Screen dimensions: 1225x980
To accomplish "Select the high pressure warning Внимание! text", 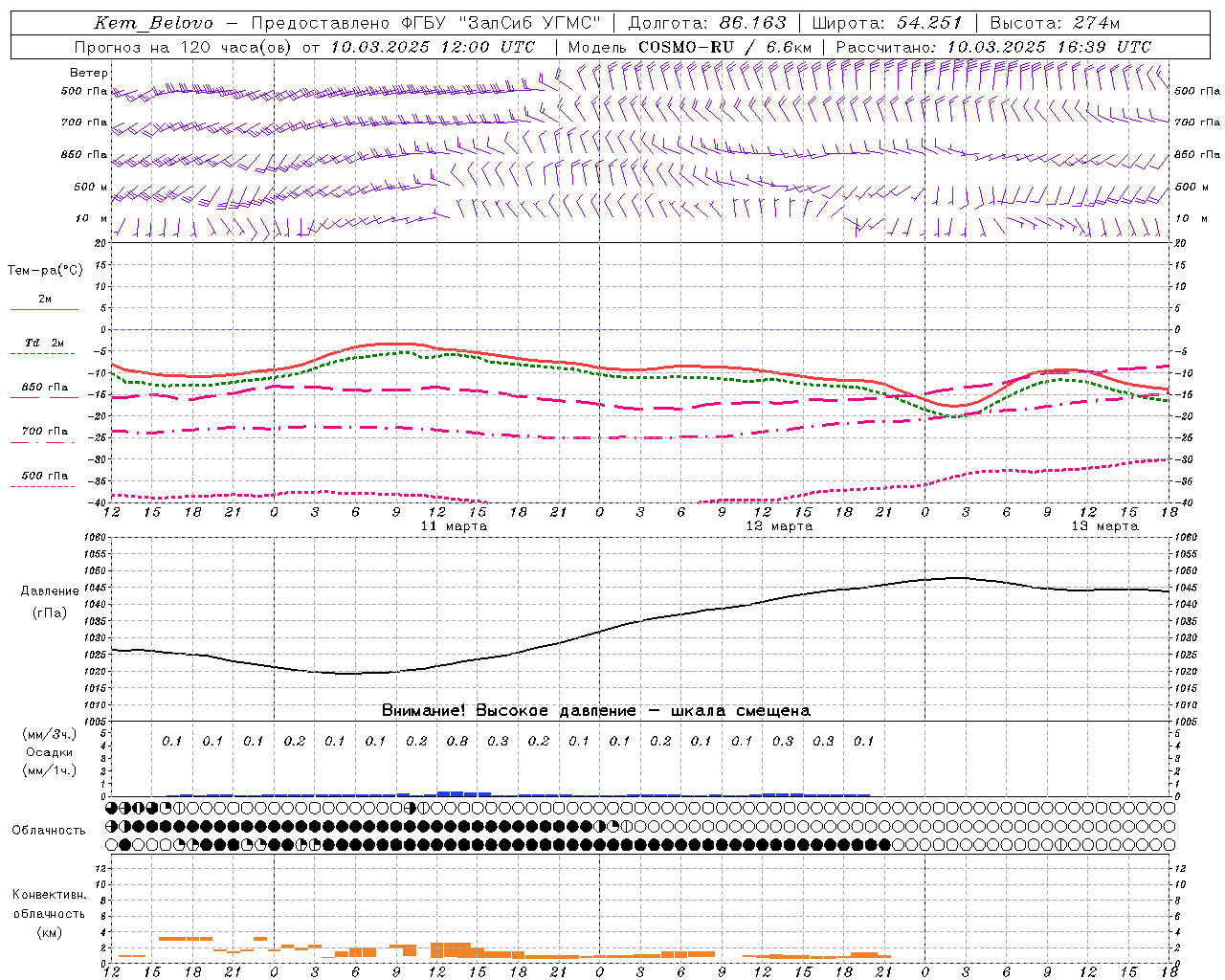I will point(596,711).
